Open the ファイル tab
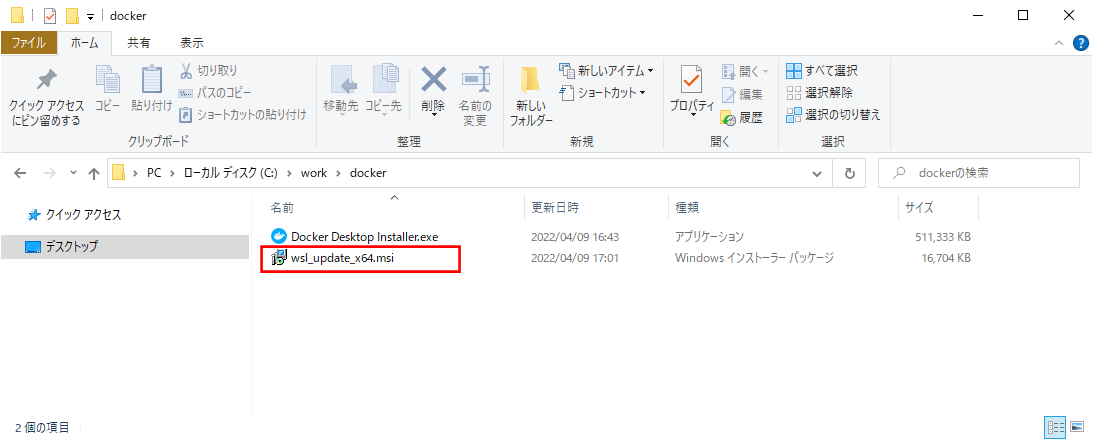1093x440 pixels. [x=29, y=43]
